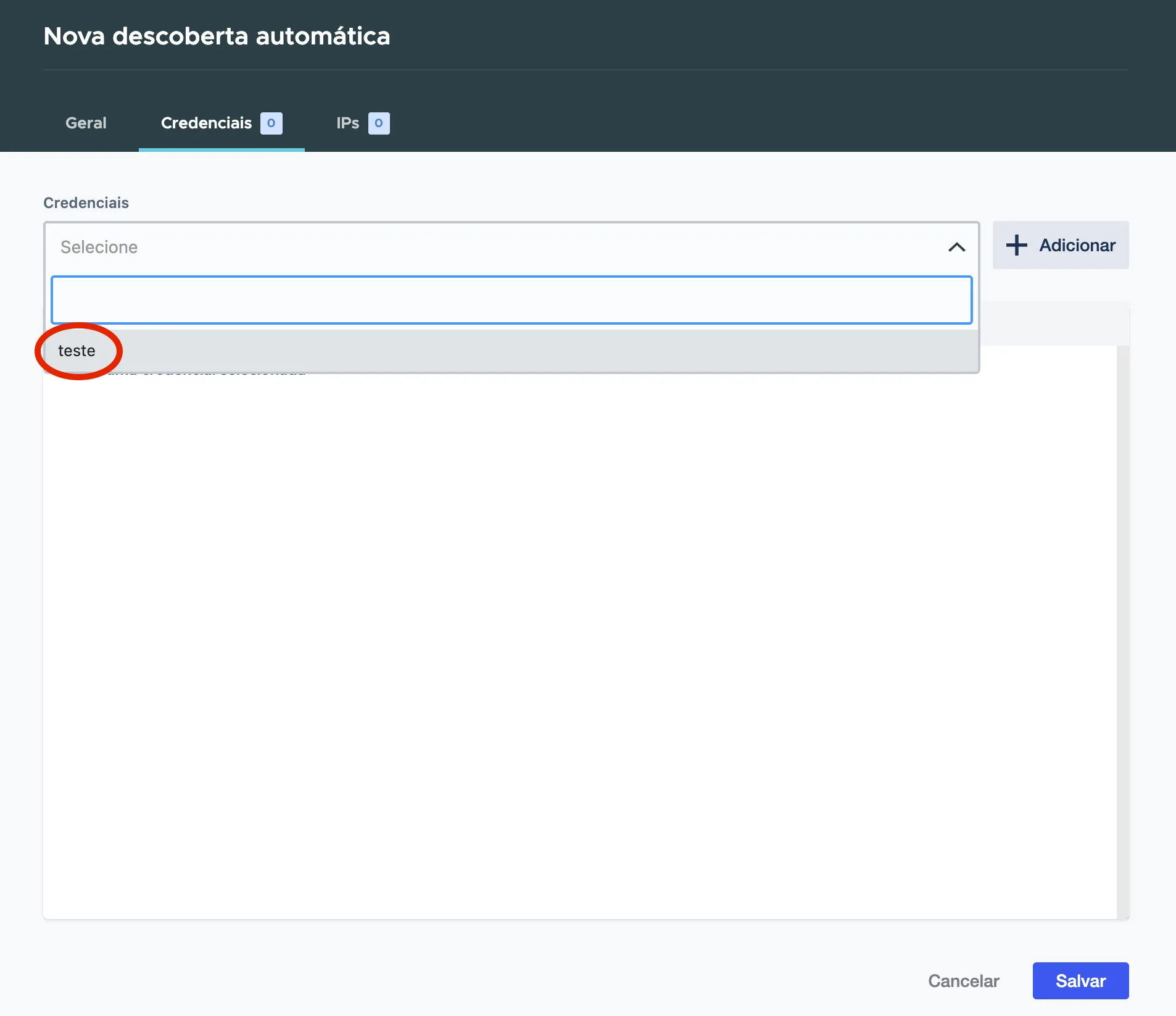Click the credentials list vertical scrollbar
The width and height of the screenshot is (1176, 1016).
point(1123,632)
